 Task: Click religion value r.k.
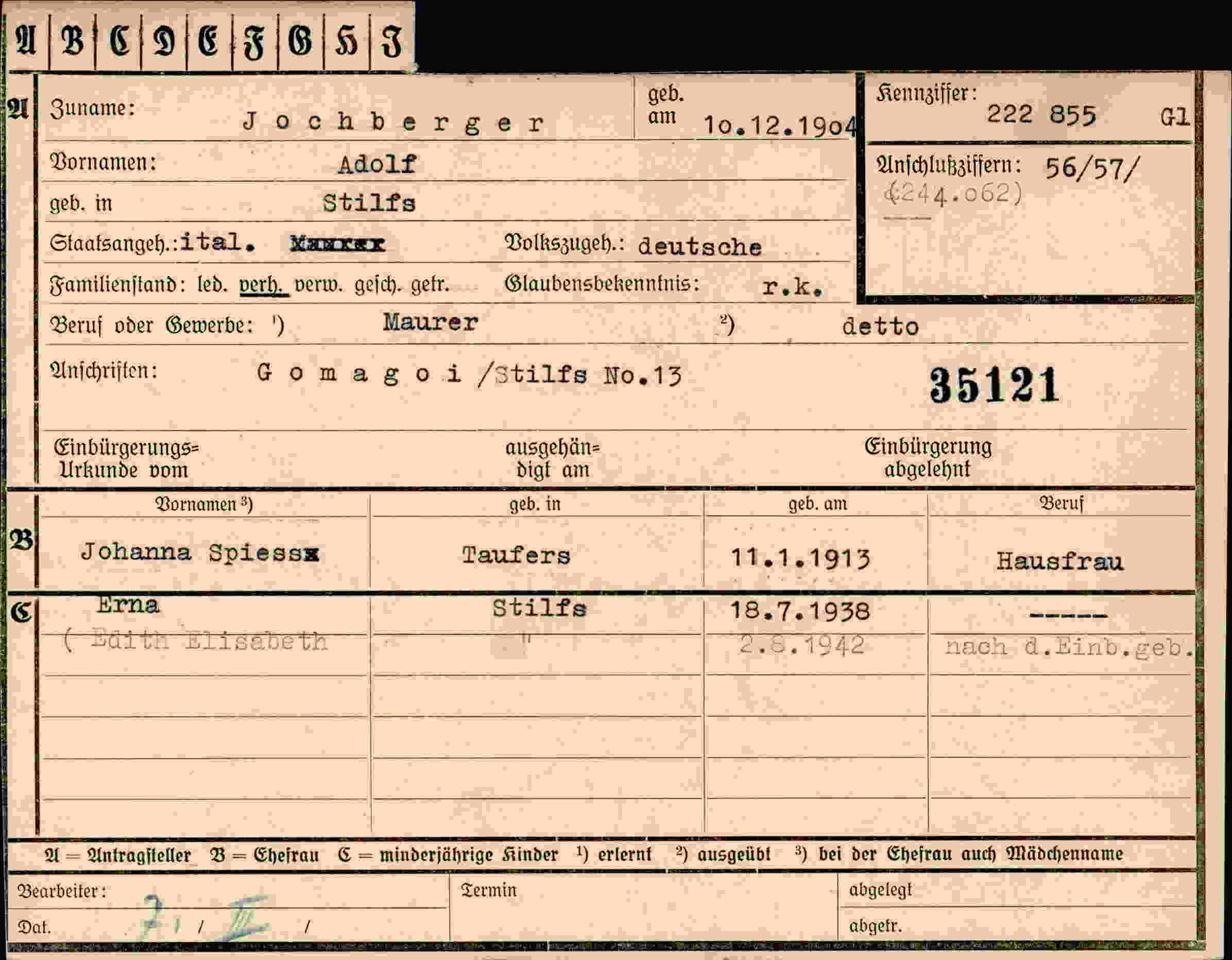point(792,287)
